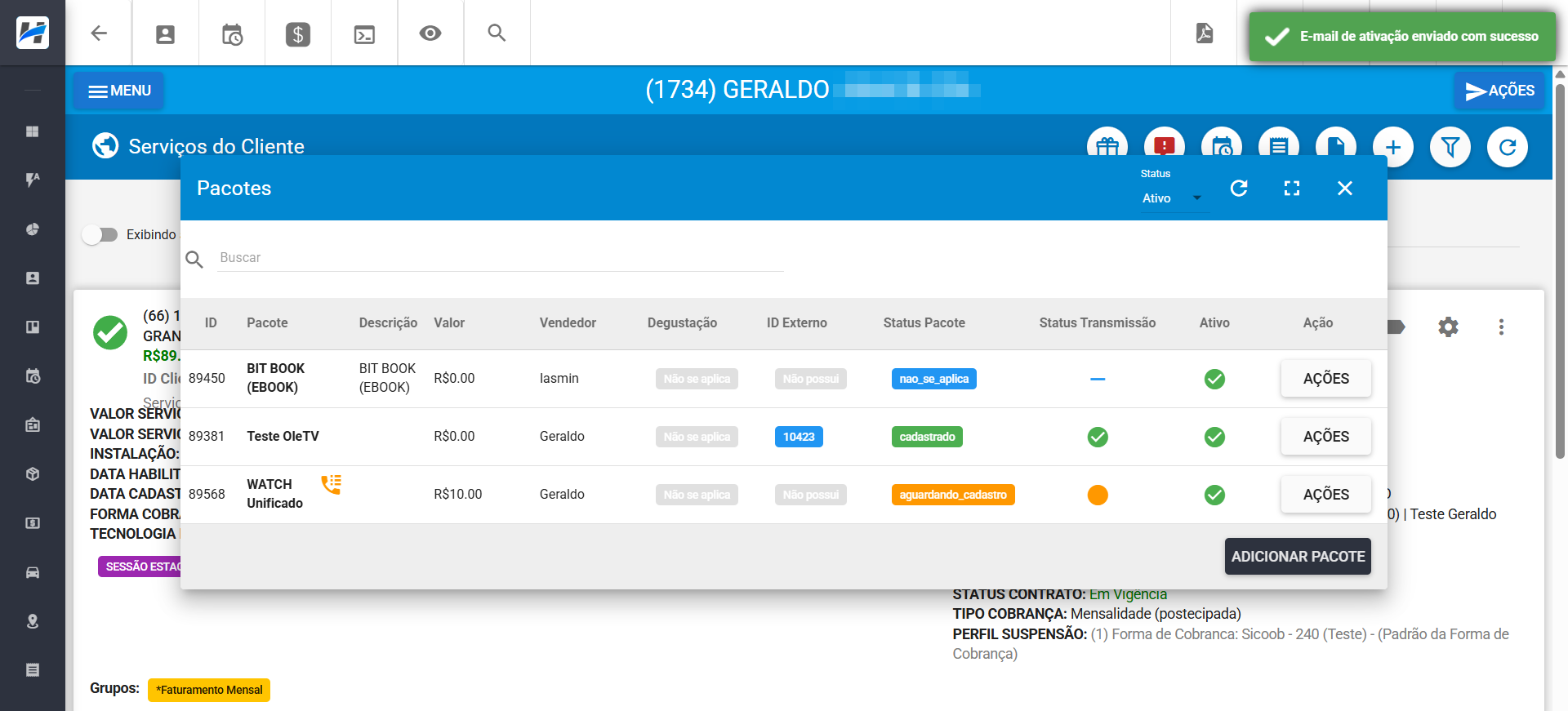Open the map location sidebar icon
The image size is (1568, 711).
coord(33,621)
